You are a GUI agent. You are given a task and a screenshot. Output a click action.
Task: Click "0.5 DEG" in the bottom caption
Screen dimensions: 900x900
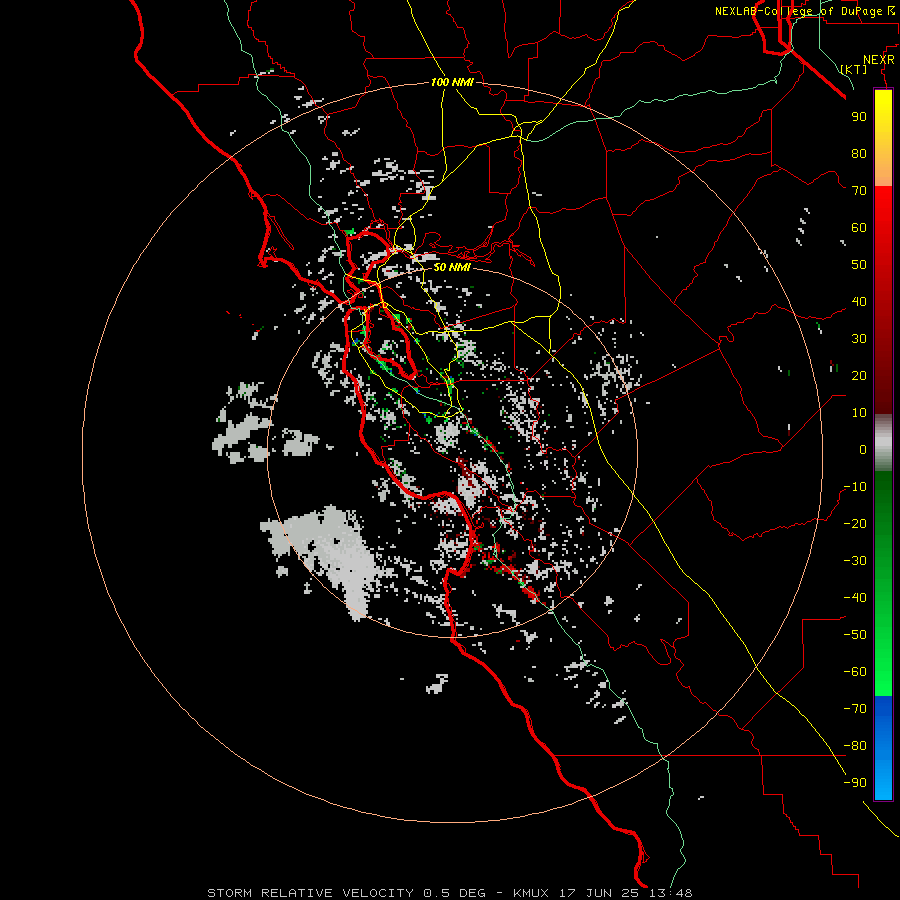(x=455, y=893)
